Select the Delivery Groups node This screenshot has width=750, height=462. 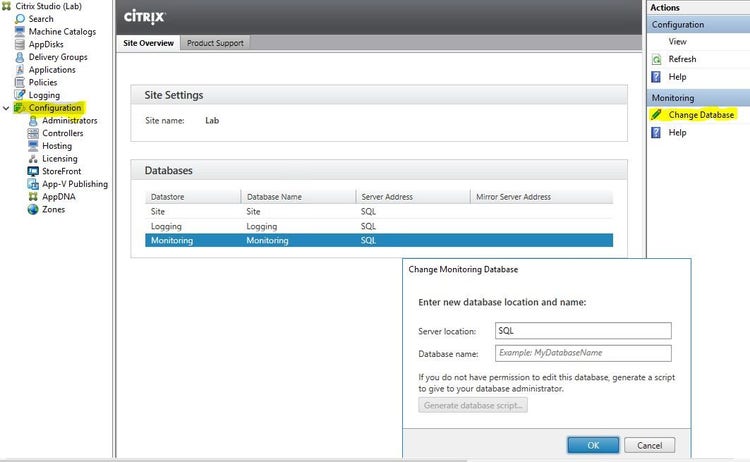click(x=58, y=57)
